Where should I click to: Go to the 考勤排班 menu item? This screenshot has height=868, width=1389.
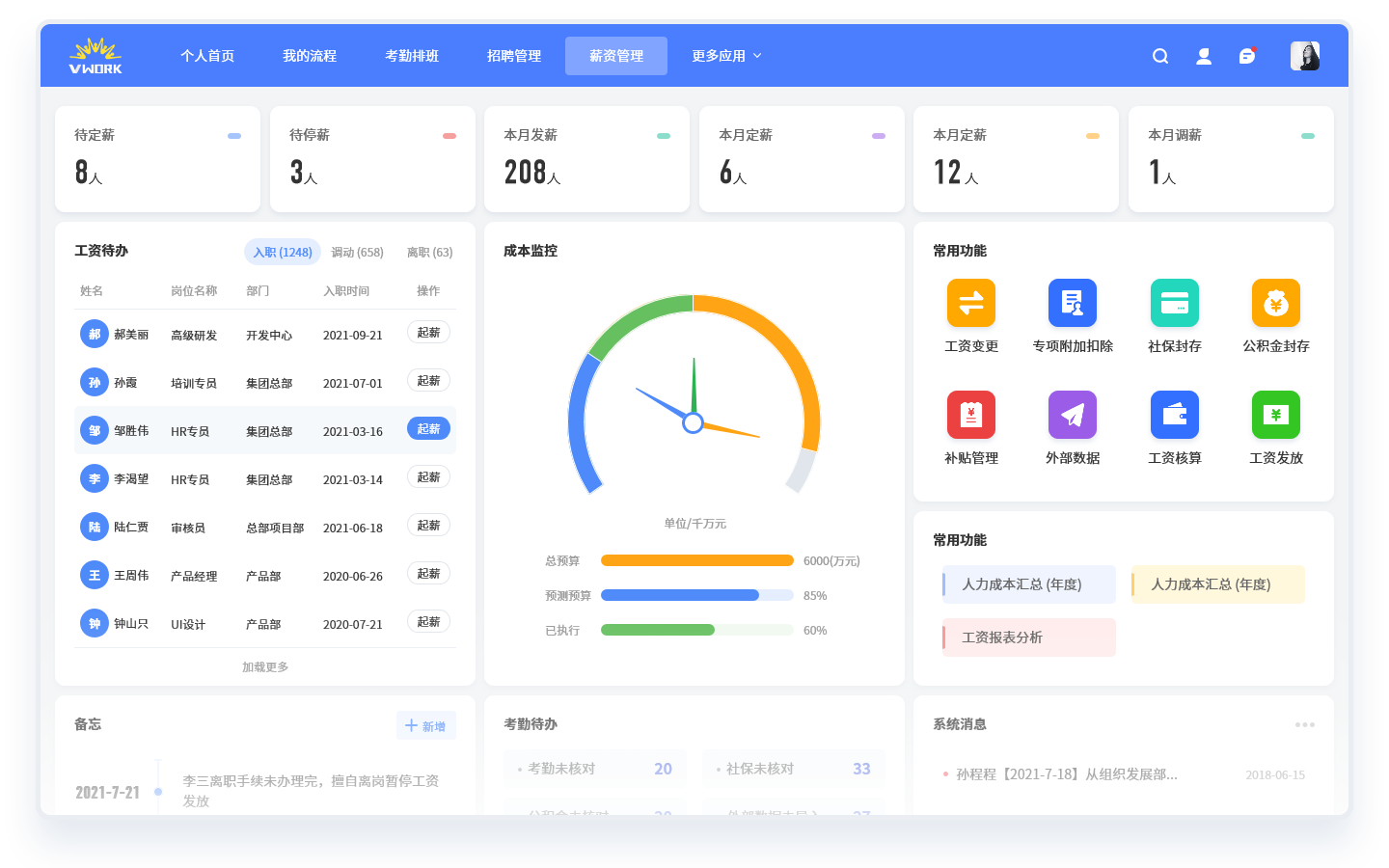pos(412,56)
